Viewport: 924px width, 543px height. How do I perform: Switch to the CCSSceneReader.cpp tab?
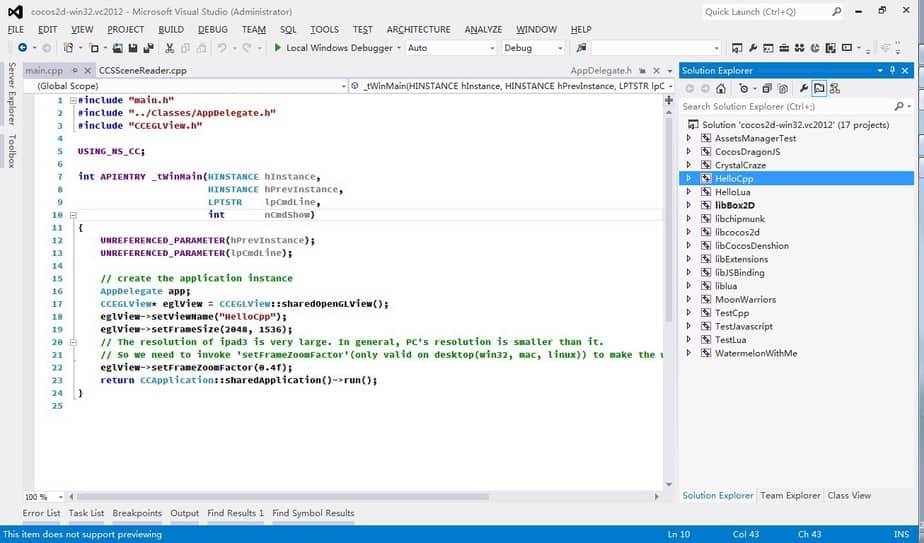coord(142,71)
